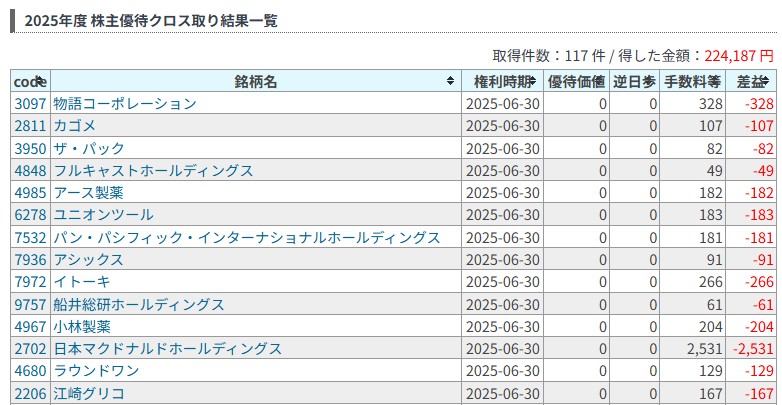Open stock code 9757 link

pos(30,304)
